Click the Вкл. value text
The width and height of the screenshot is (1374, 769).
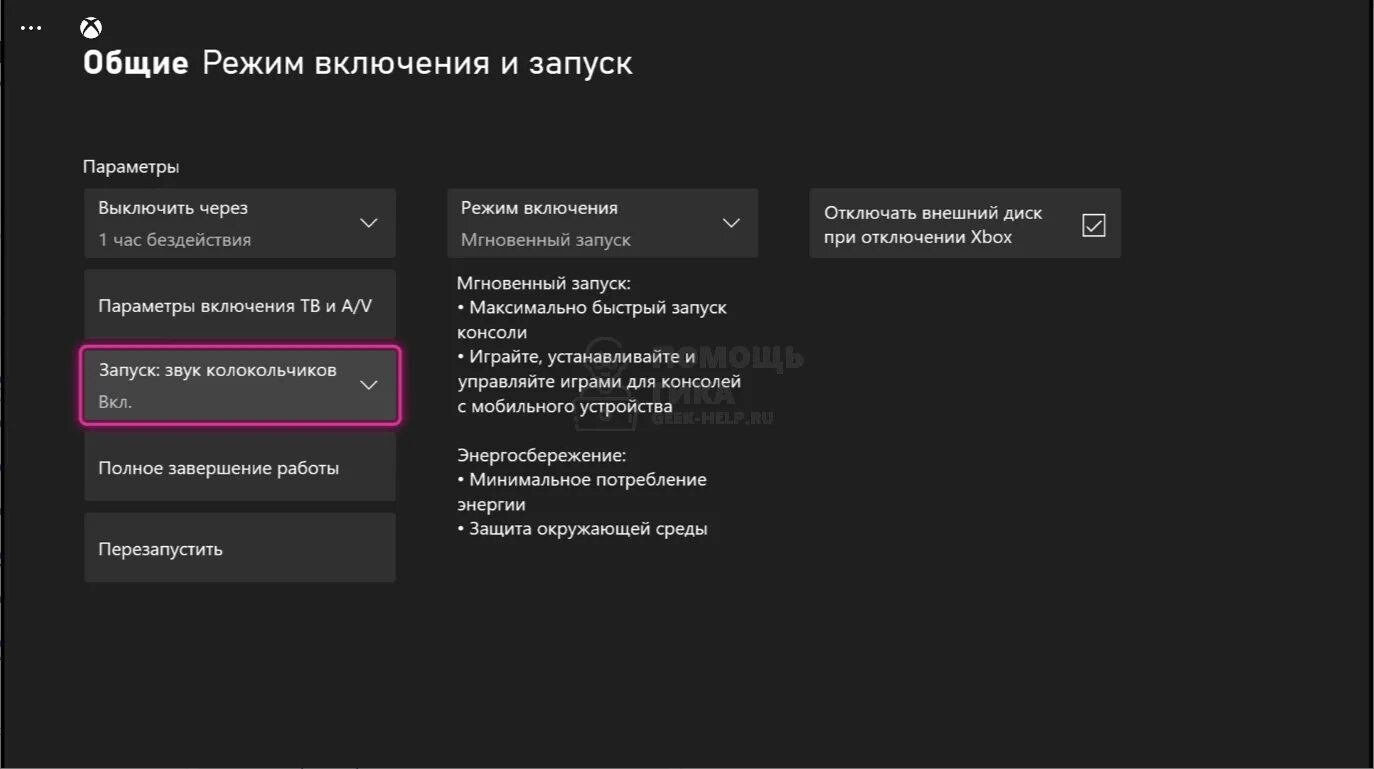pyautogui.click(x=115, y=402)
